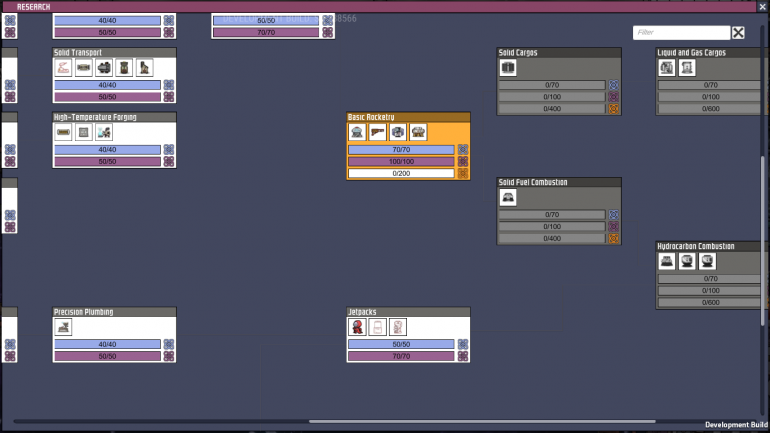Click the glass forge icon in High-Temperature Forging
This screenshot has height=433, width=770.
[x=104, y=132]
